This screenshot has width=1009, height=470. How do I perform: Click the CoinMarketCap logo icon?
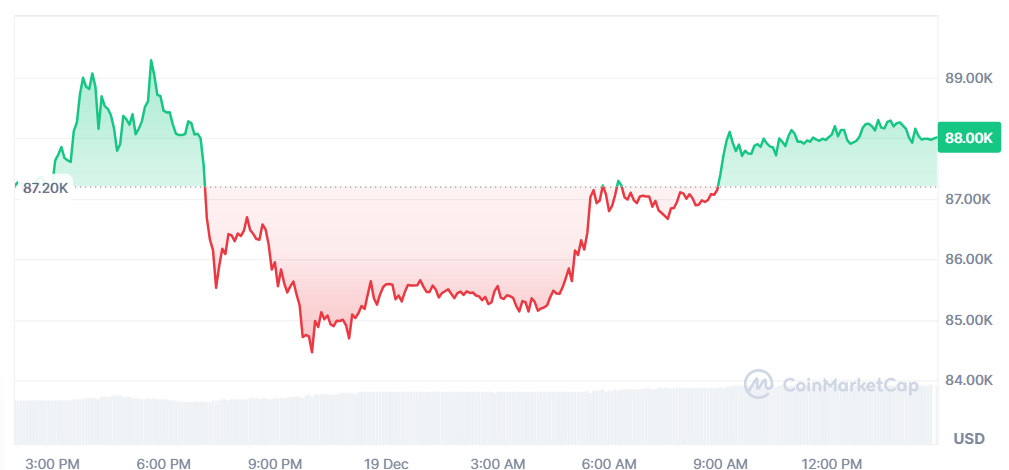click(x=758, y=384)
